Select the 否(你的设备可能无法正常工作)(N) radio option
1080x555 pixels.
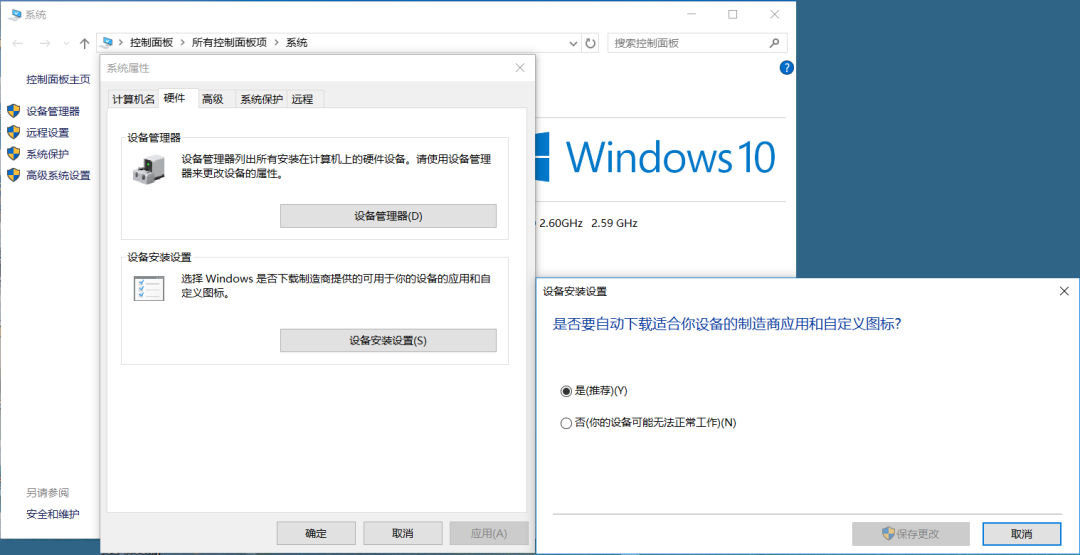pyautogui.click(x=648, y=423)
